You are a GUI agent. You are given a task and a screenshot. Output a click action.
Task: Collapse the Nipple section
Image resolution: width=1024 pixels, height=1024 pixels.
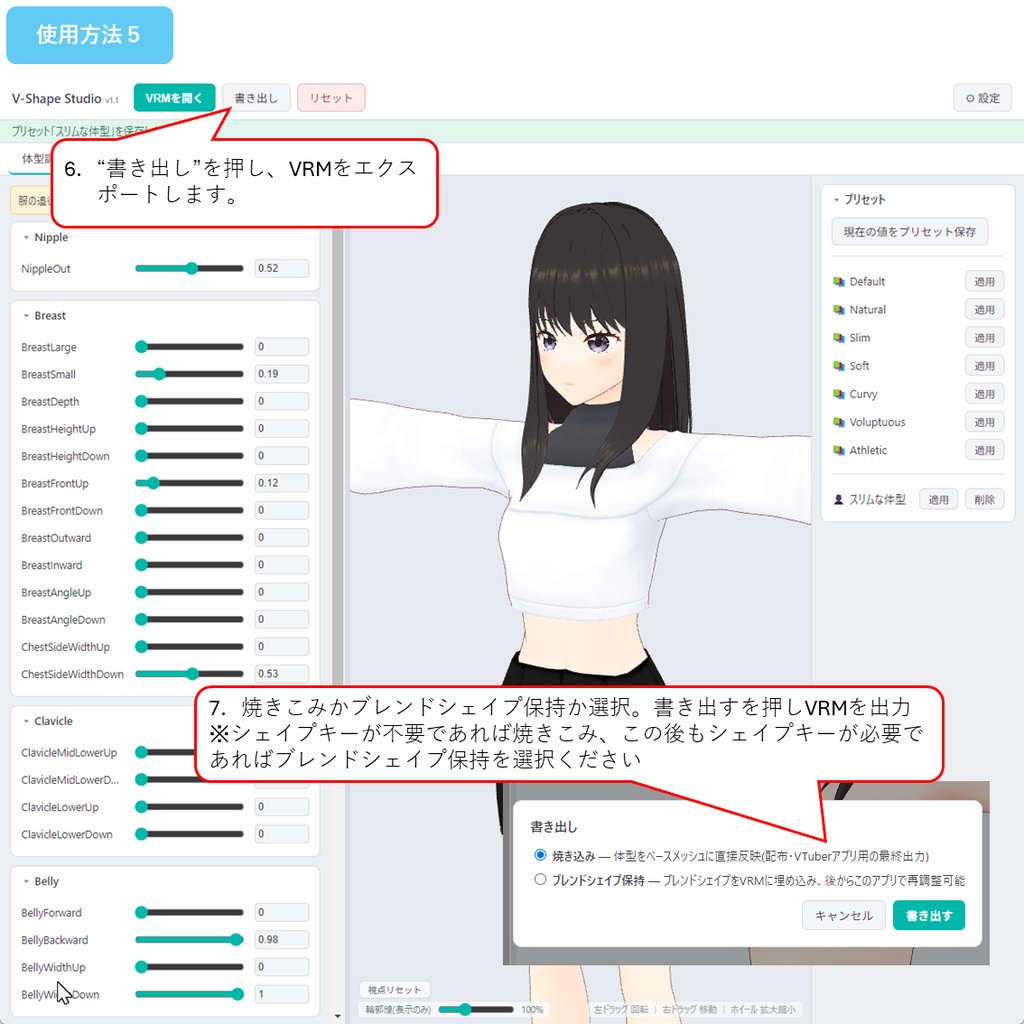point(27,237)
